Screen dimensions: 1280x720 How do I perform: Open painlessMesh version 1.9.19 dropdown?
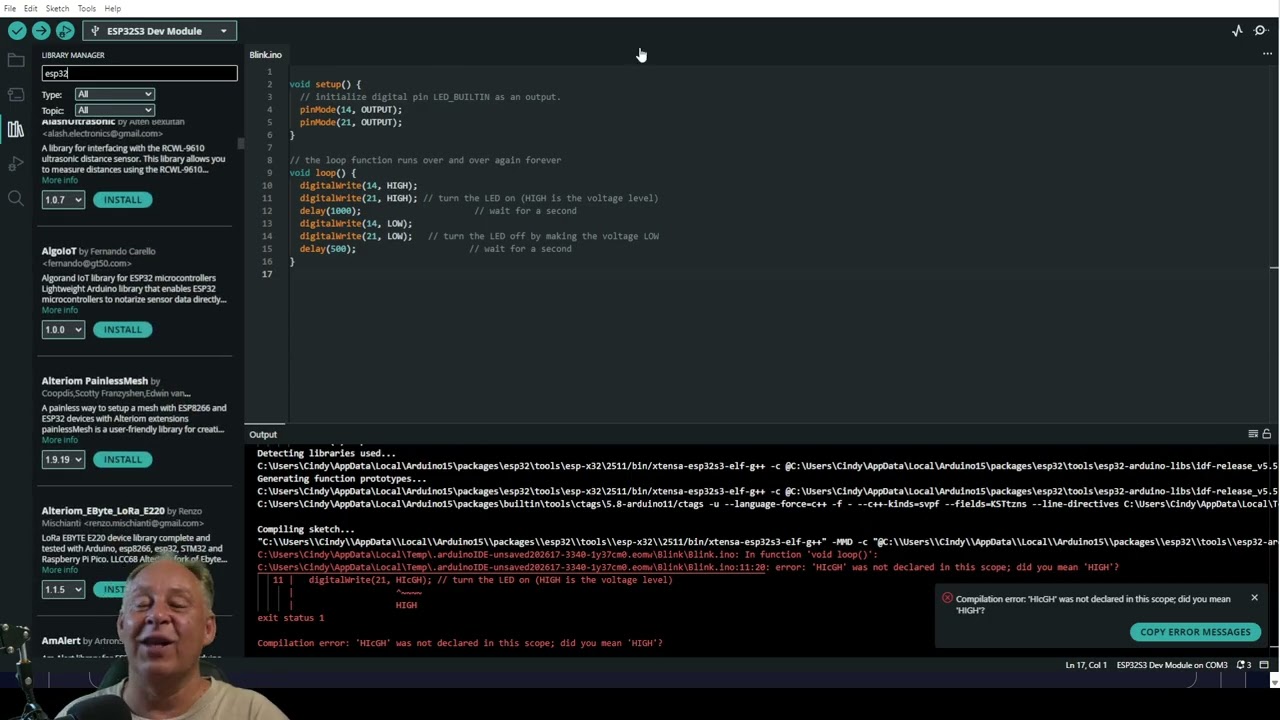[63, 460]
